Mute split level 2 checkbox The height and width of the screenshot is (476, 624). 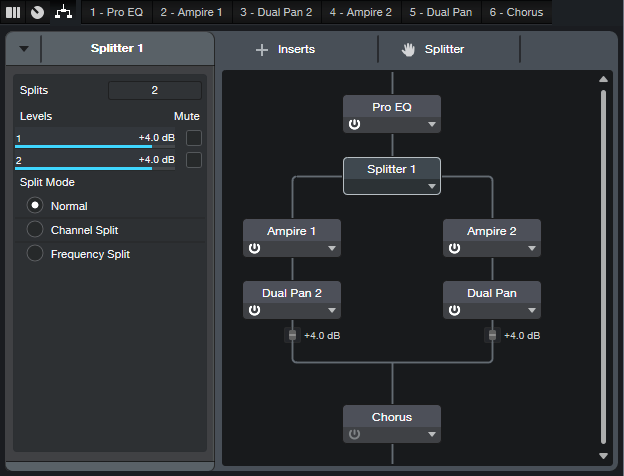pyautogui.click(x=194, y=160)
